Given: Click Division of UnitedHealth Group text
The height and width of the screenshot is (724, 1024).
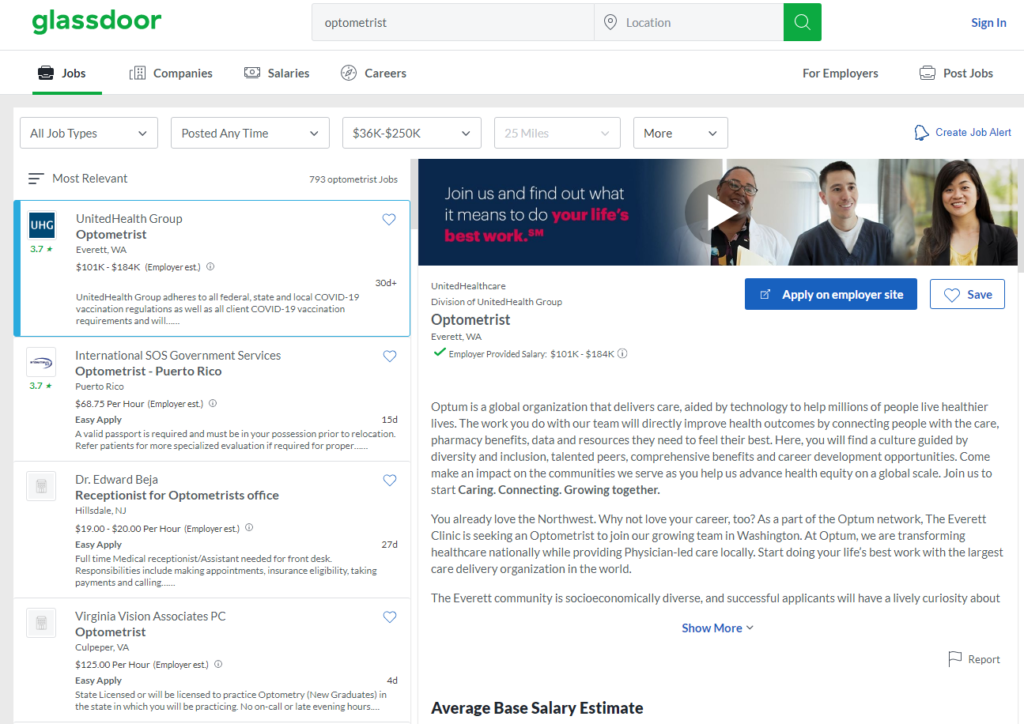Looking at the screenshot, I should click(496, 302).
